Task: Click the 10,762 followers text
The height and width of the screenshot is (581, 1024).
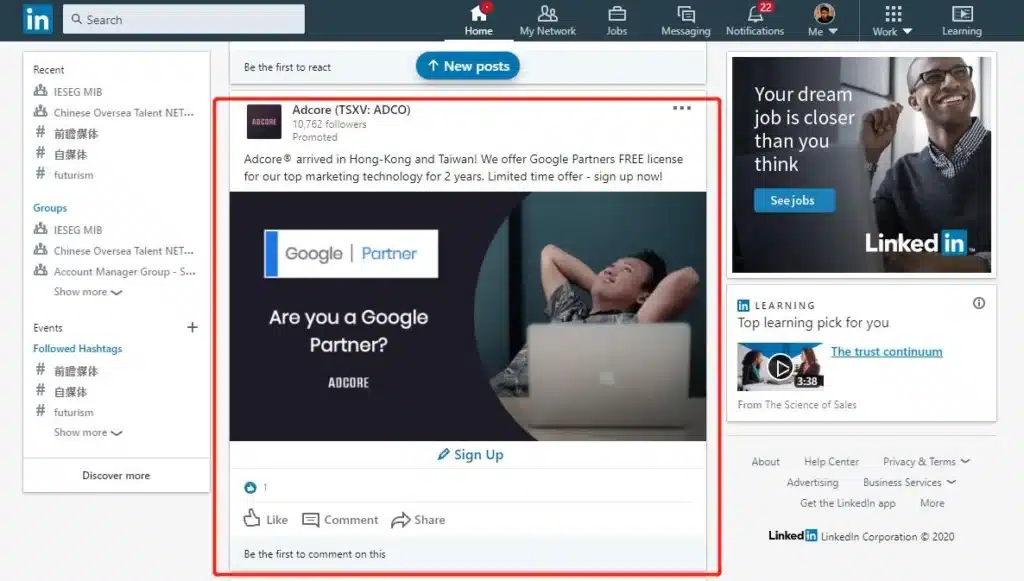Action: click(x=329, y=124)
